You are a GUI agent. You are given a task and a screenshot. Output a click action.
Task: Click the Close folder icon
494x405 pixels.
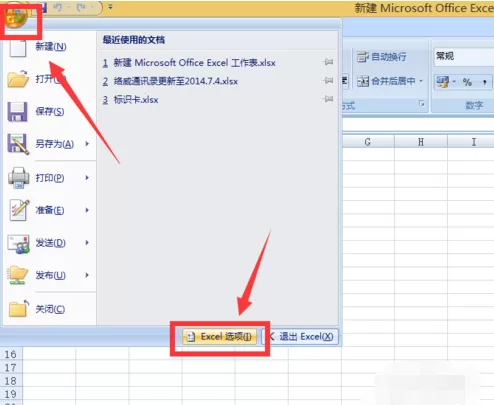[x=18, y=308]
